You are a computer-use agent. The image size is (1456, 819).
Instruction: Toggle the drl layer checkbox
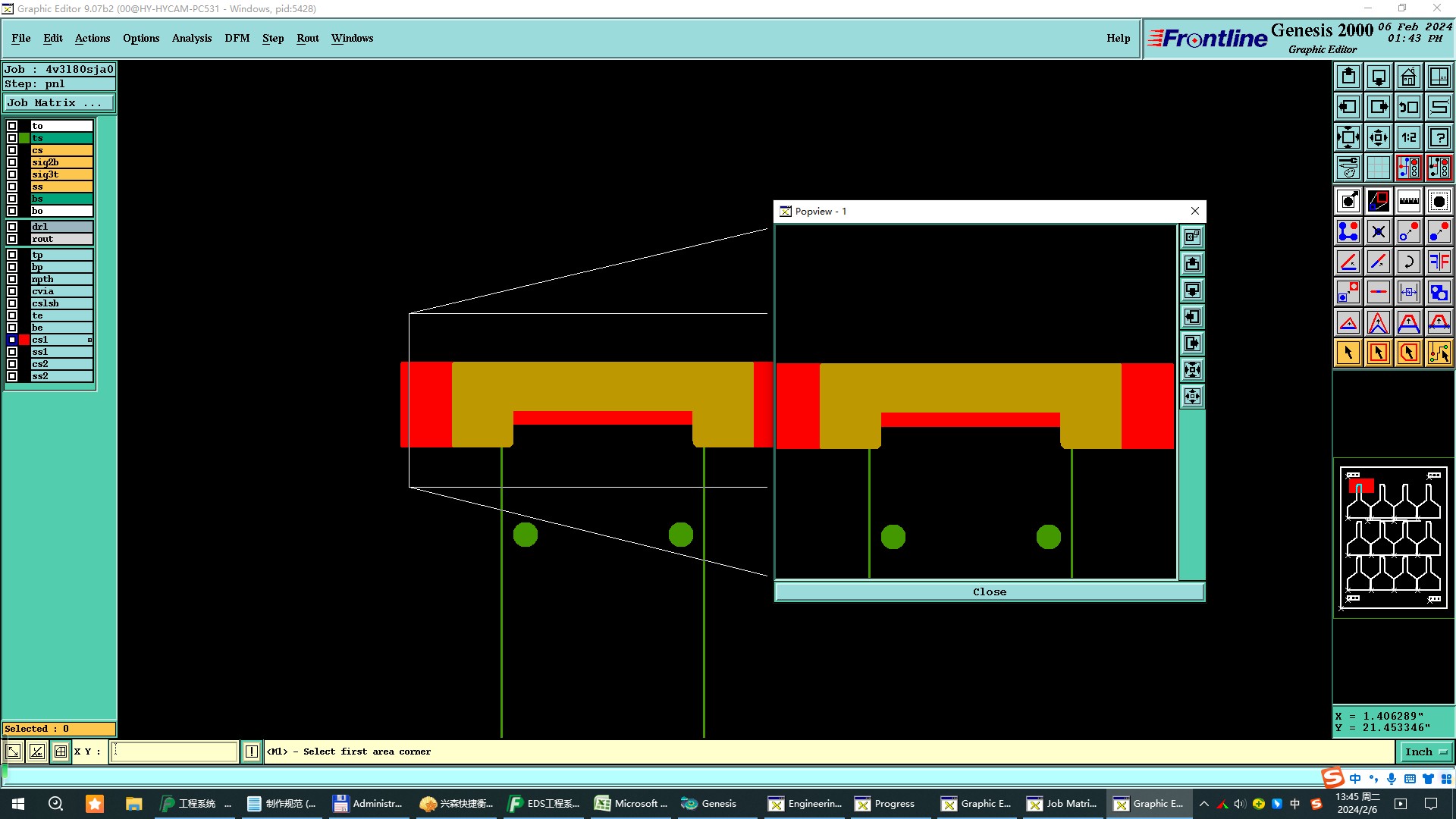(12, 227)
